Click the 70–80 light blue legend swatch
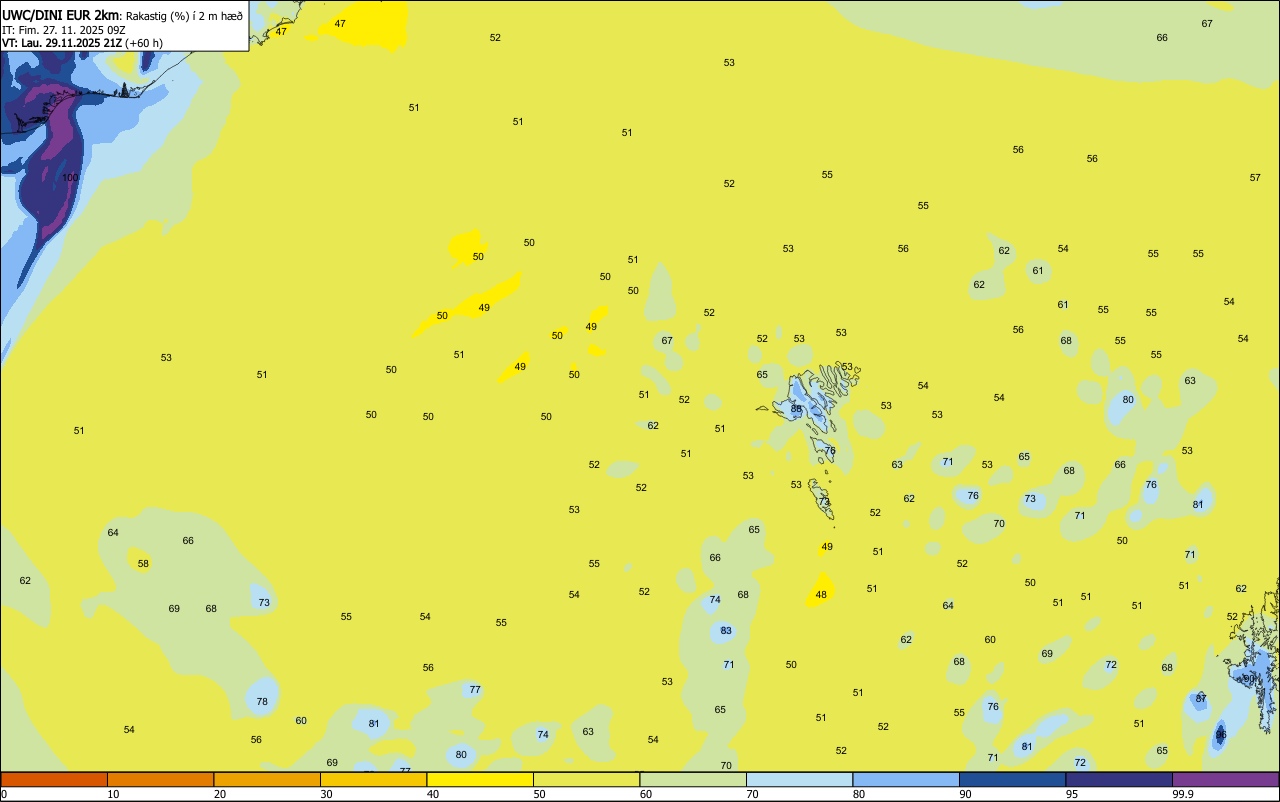 tap(799, 779)
